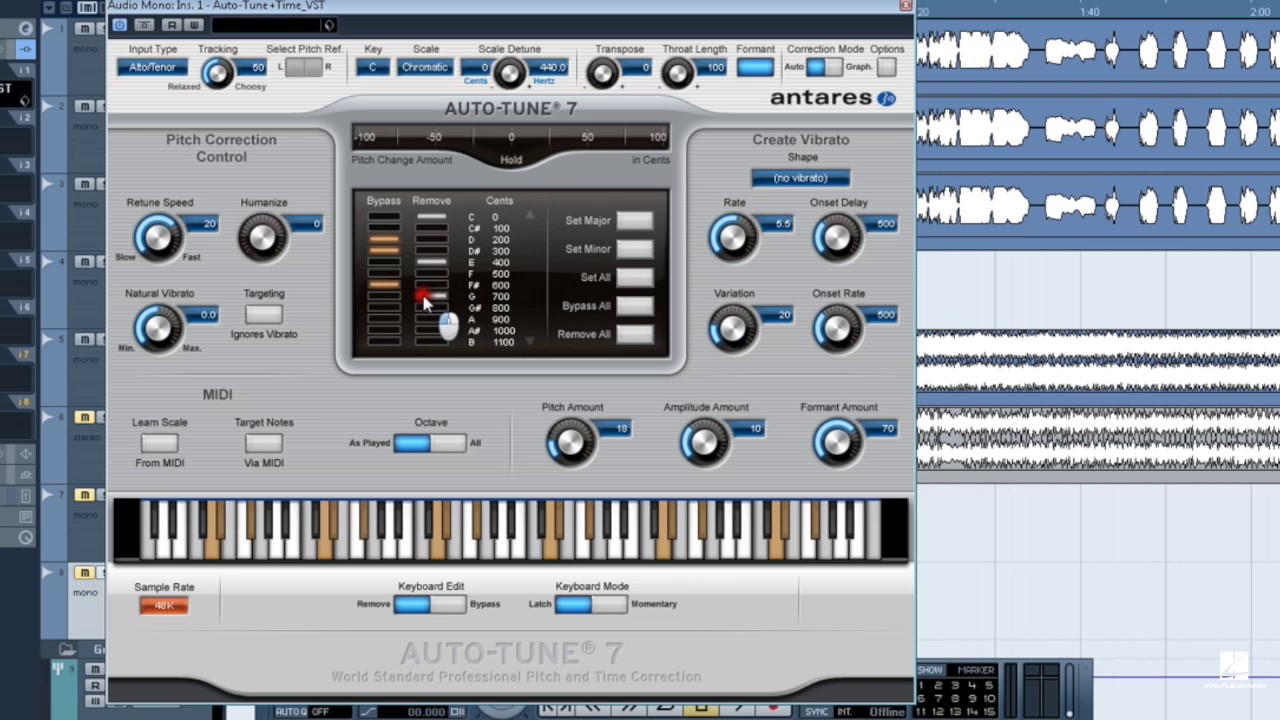Close the Auto-Tune plugin window
Screen dimensions: 1280x720
pyautogui.click(x=906, y=5)
